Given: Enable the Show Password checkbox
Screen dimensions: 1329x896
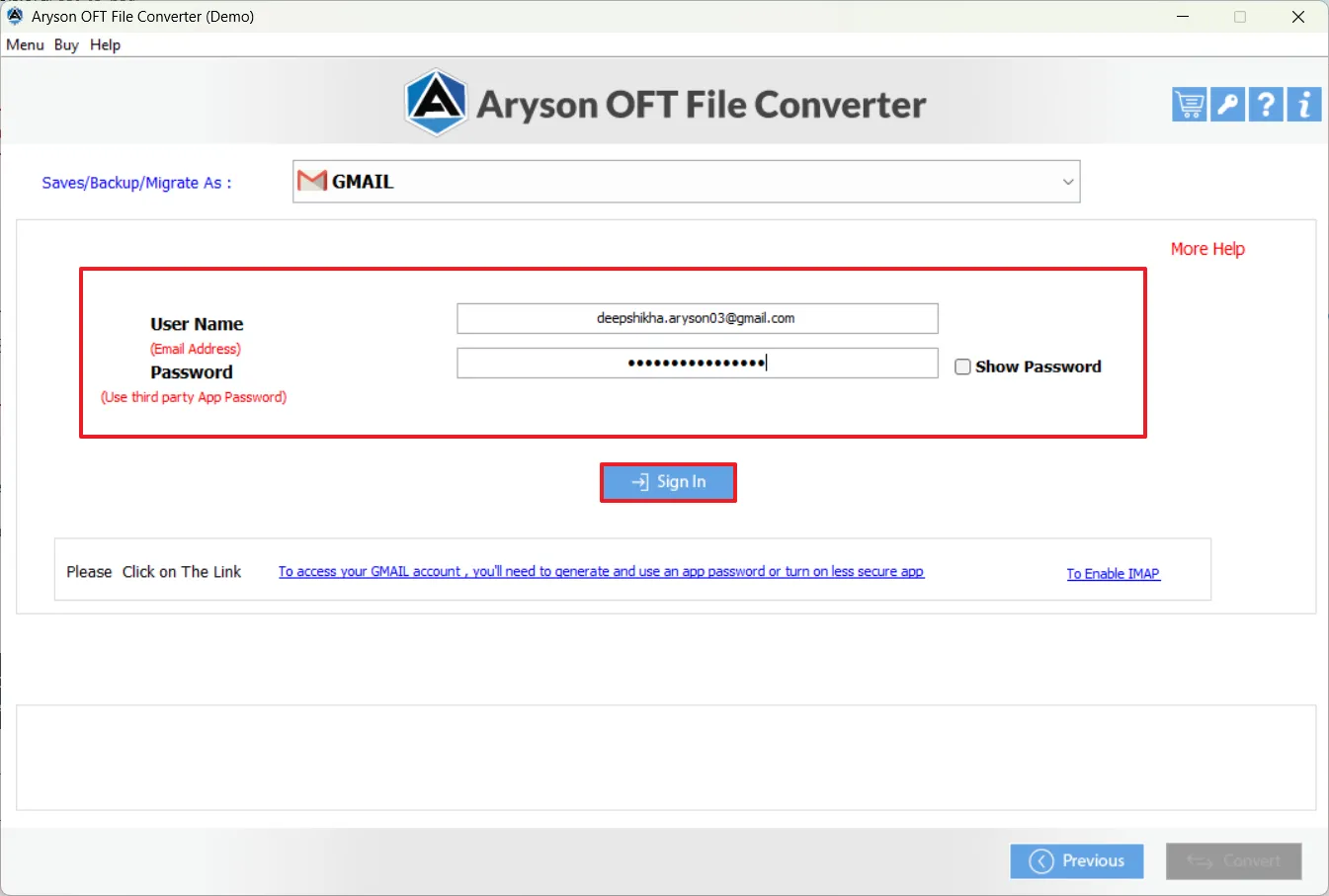Looking at the screenshot, I should (x=962, y=367).
